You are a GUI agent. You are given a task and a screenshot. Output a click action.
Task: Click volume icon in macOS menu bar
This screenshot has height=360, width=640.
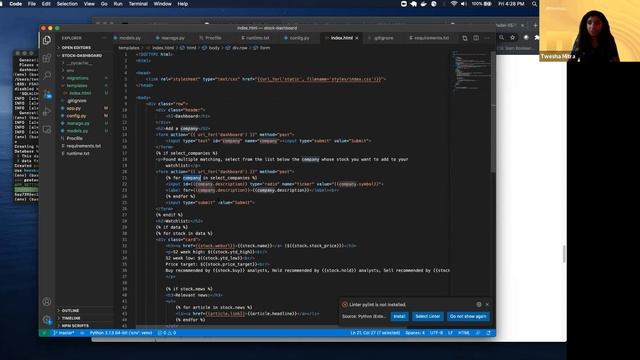coord(463,4)
